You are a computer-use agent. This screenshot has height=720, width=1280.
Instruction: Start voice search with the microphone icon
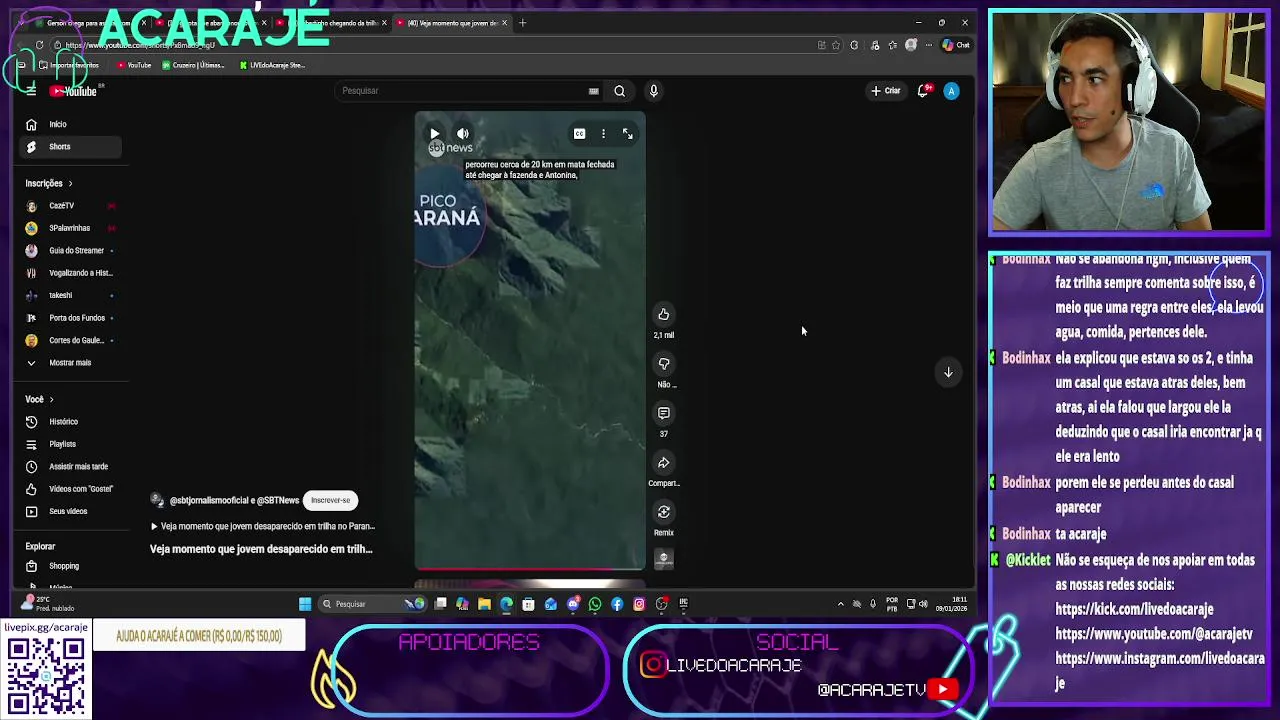[x=654, y=91]
